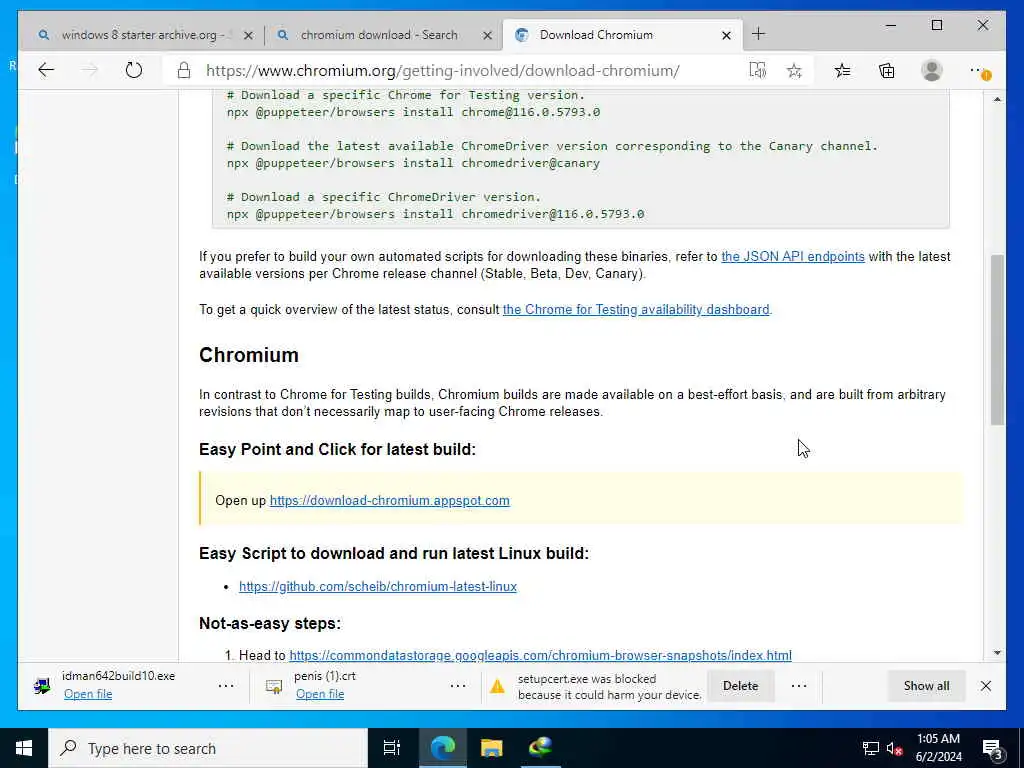This screenshot has width=1024, height=768.
Task: Open the Favorites list icon
Action: (842, 71)
